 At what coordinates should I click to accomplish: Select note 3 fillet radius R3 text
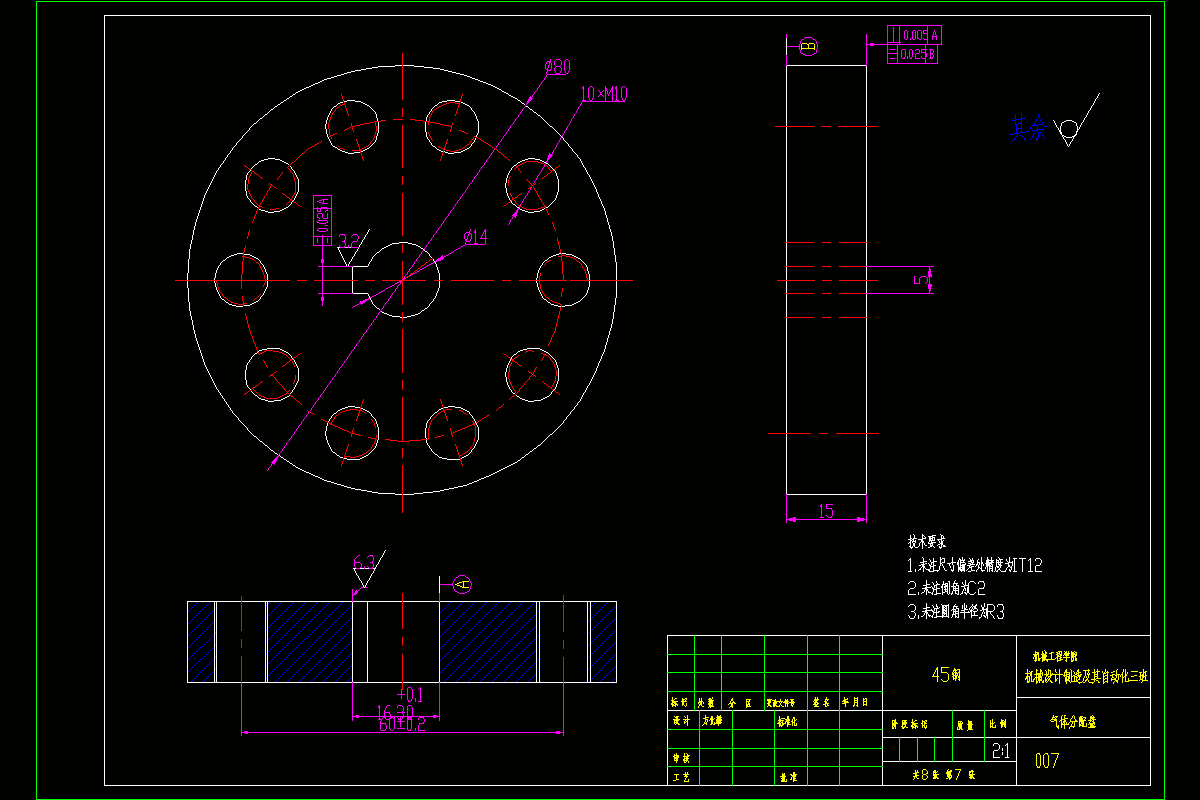coord(955,611)
